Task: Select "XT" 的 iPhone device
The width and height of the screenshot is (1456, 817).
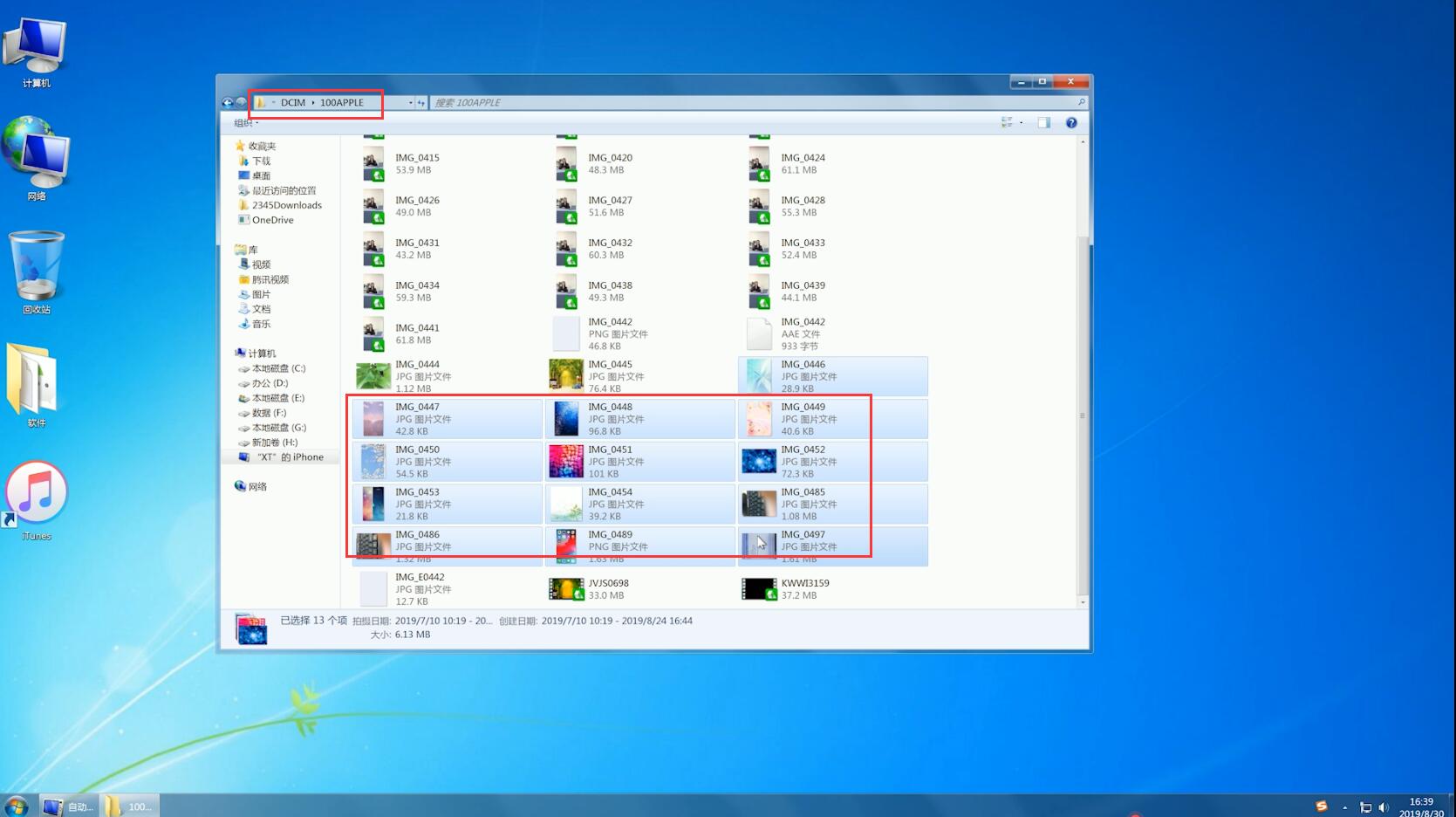Action: (281, 457)
